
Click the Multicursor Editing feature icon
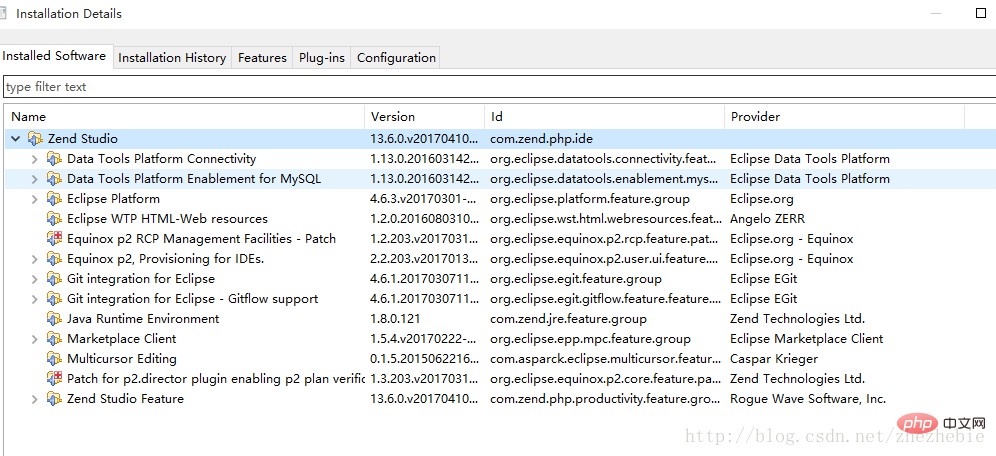click(x=54, y=359)
